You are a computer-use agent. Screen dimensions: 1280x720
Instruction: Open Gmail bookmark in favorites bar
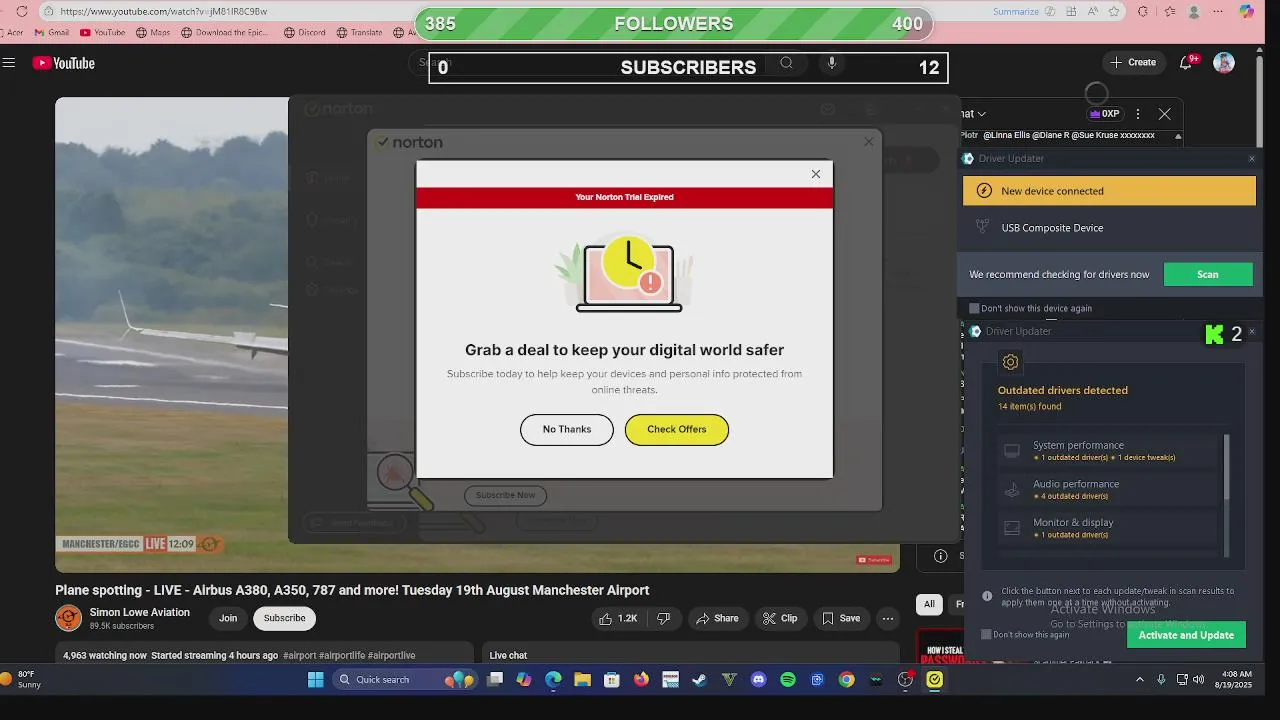[x=51, y=32]
